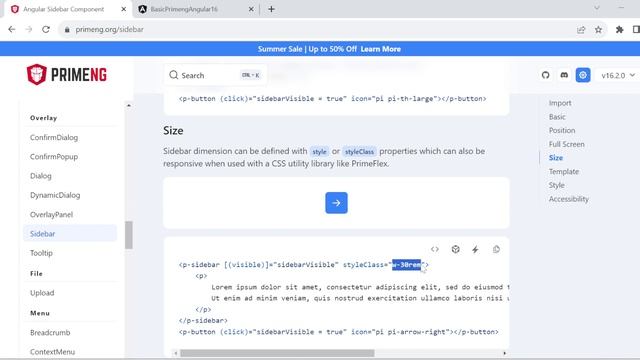This screenshot has width=640, height=360.
Task: Jump to Position section
Action: (562, 130)
